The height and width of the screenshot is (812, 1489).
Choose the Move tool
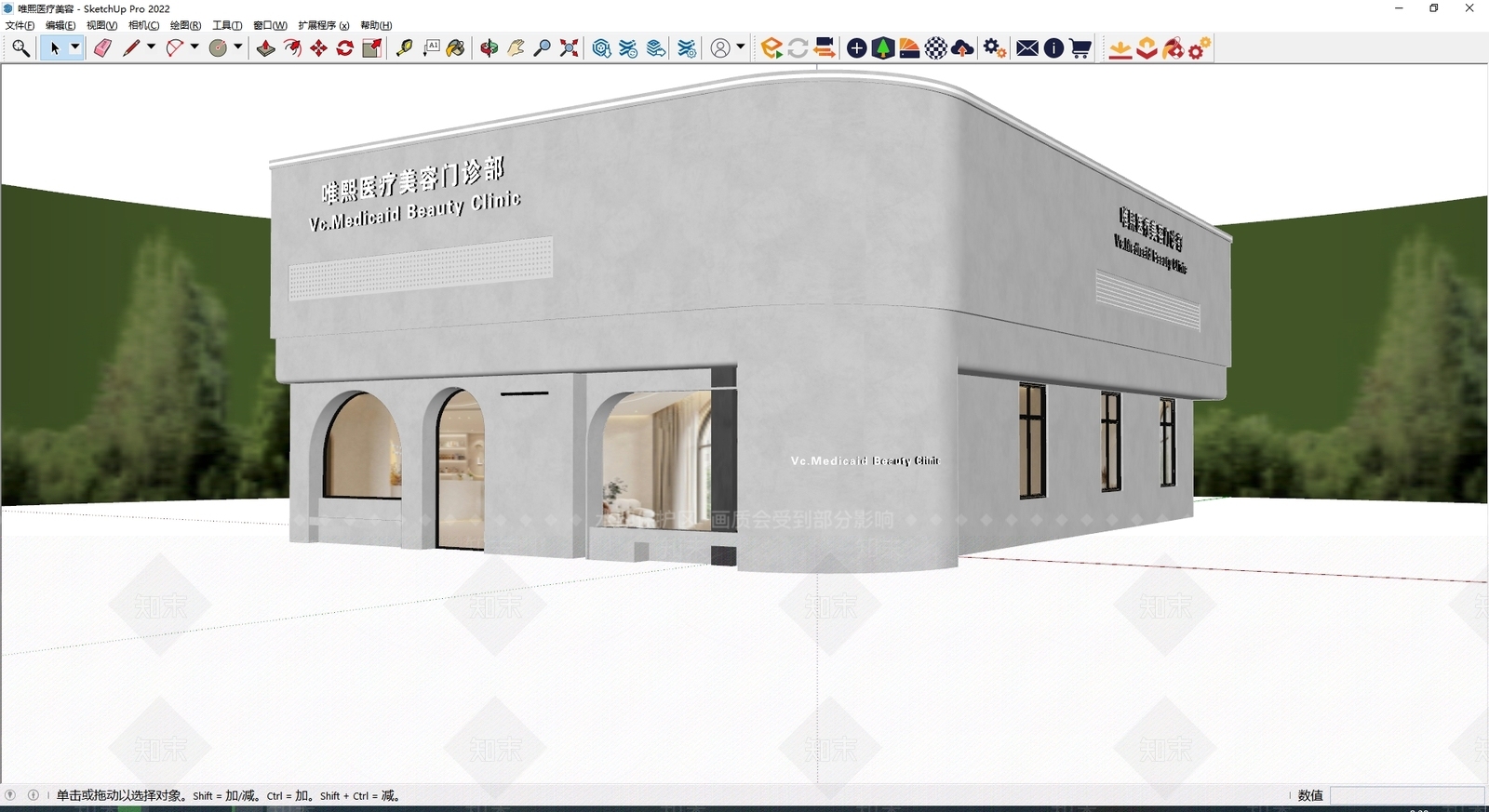[319, 48]
